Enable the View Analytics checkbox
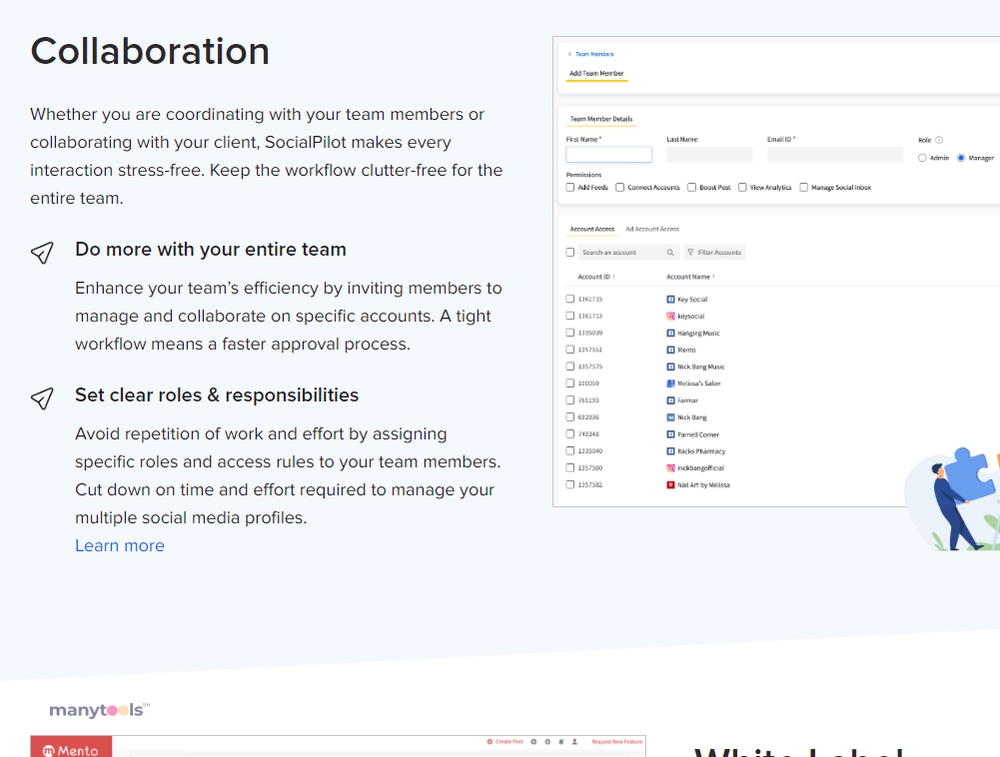The image size is (1000, 757). 742,187
